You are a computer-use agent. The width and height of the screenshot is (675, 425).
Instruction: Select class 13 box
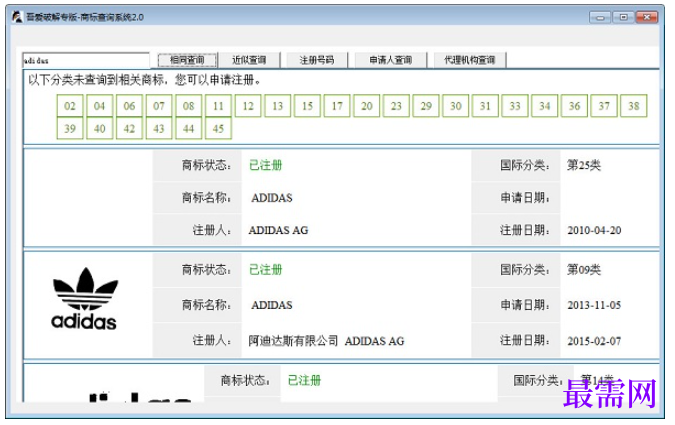tap(278, 106)
